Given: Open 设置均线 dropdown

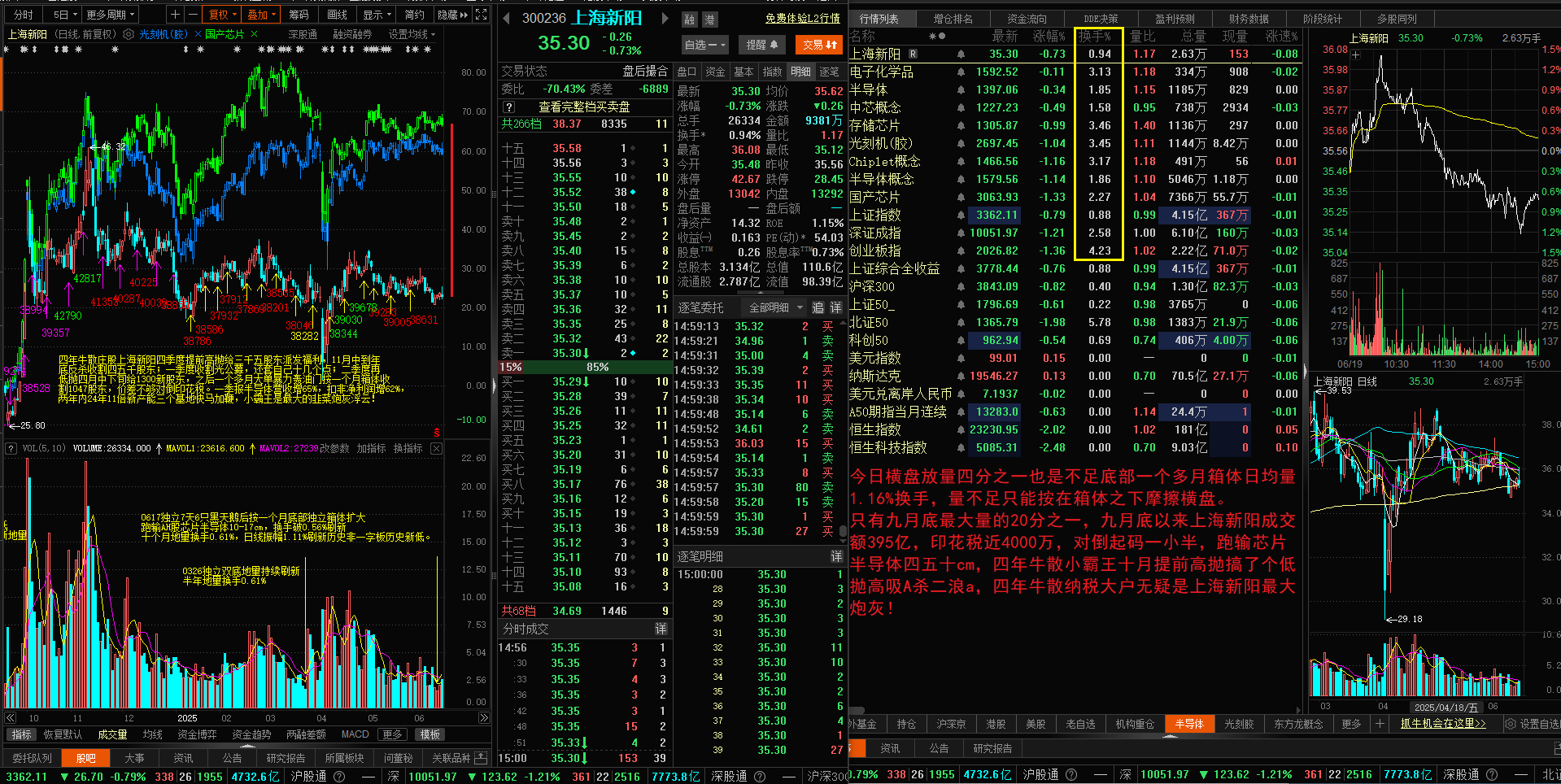Looking at the screenshot, I should [412, 34].
